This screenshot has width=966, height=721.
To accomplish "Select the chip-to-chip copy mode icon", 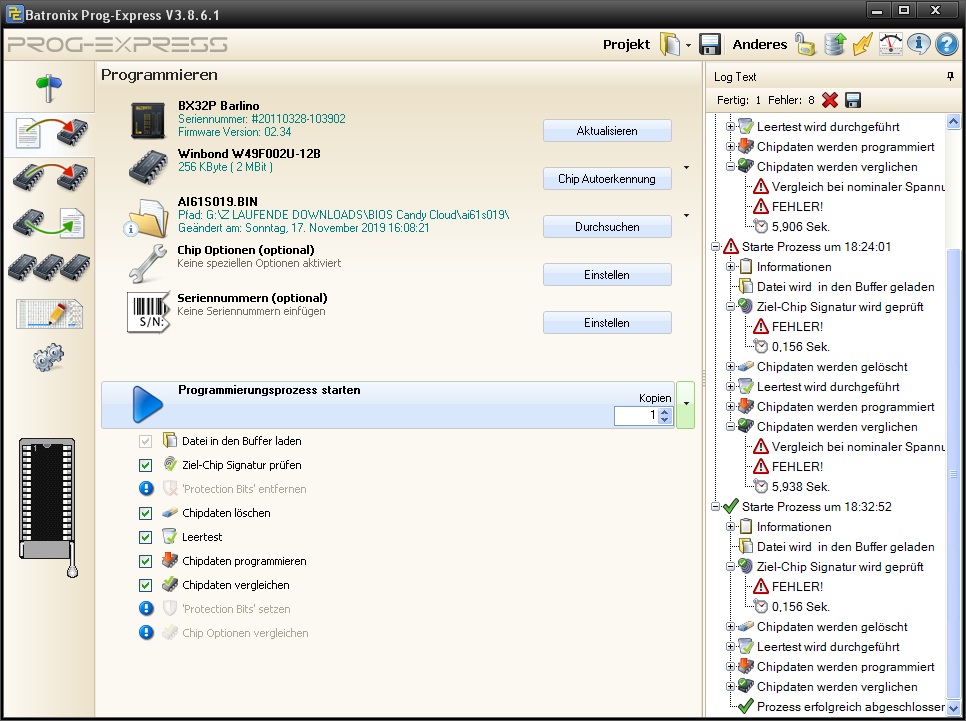I will coord(49,178).
